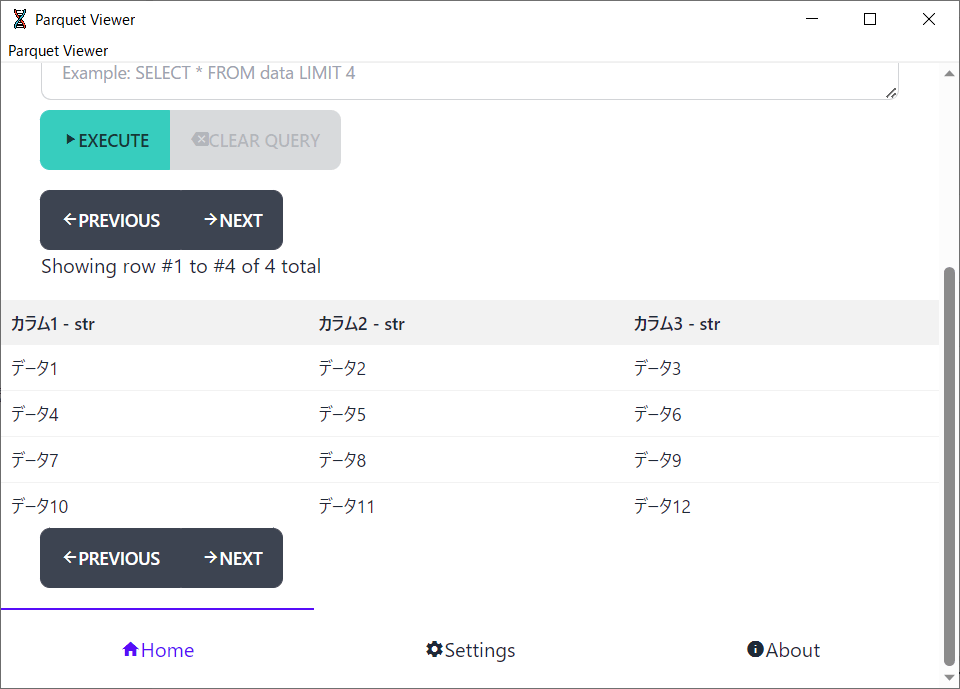The image size is (960, 689).
Task: Minimize the Parquet Viewer window
Action: 812,19
